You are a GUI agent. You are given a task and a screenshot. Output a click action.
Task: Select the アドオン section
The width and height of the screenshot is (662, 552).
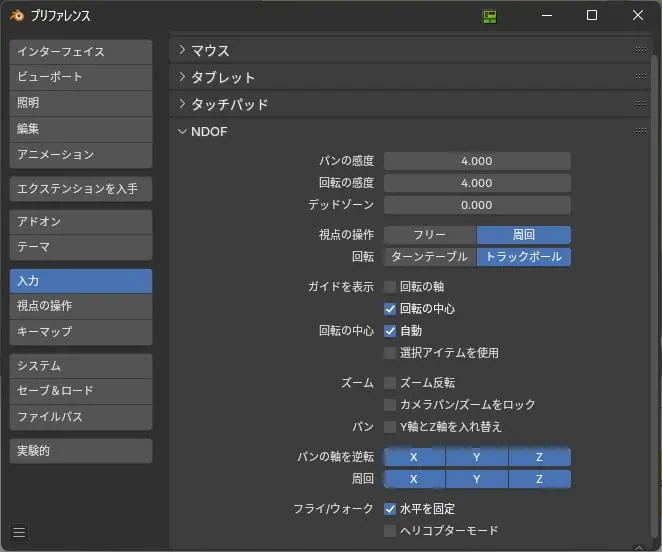[81, 222]
